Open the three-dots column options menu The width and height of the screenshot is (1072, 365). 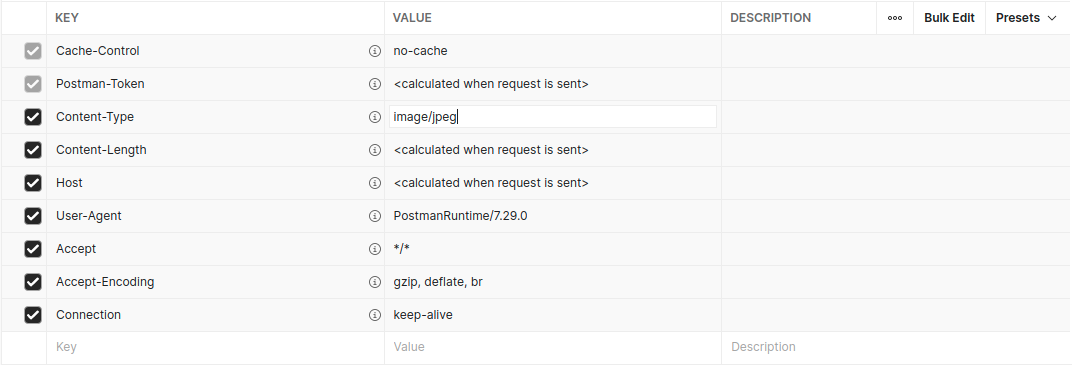895,18
